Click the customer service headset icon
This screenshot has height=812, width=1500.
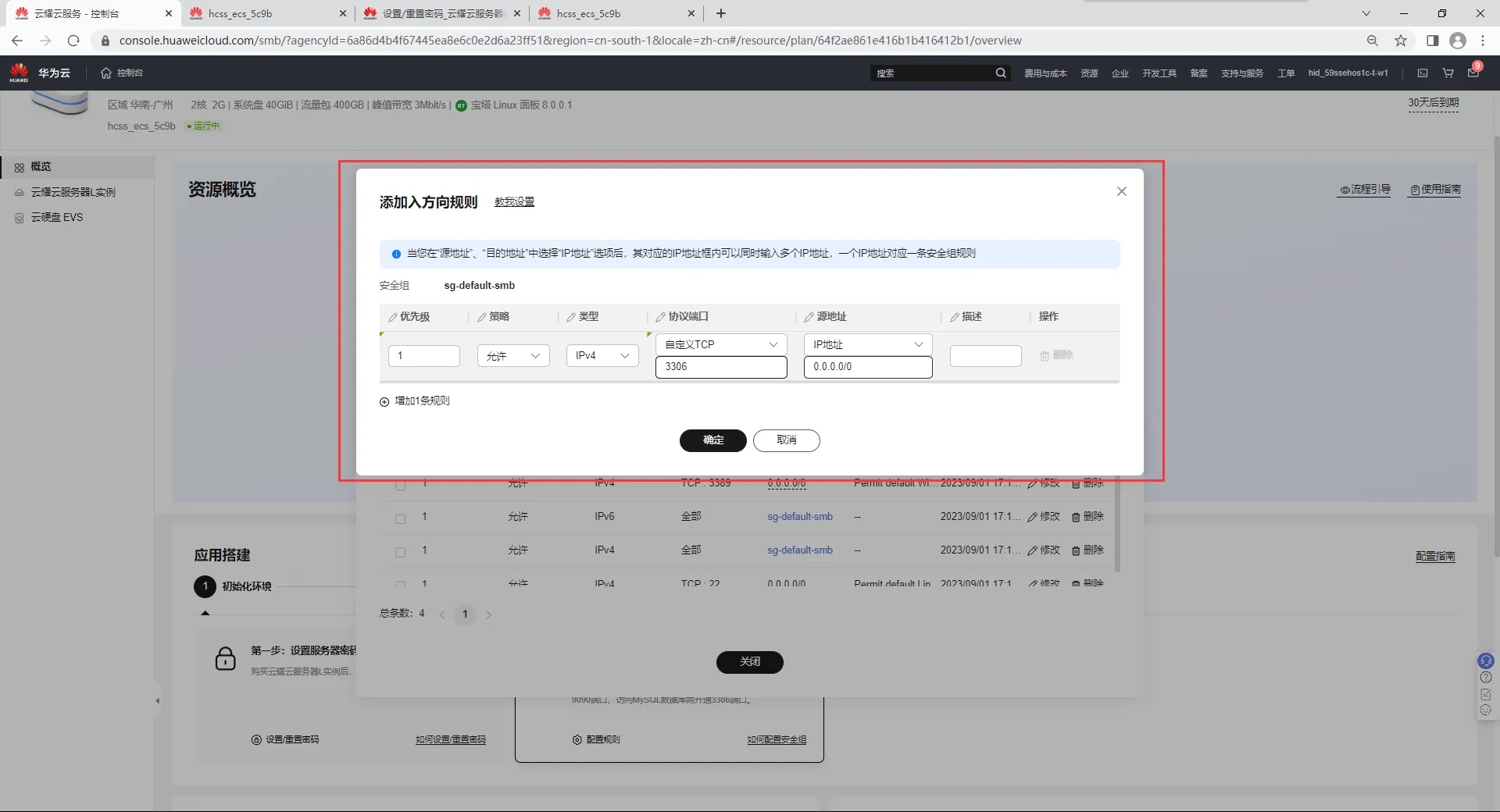click(1486, 661)
